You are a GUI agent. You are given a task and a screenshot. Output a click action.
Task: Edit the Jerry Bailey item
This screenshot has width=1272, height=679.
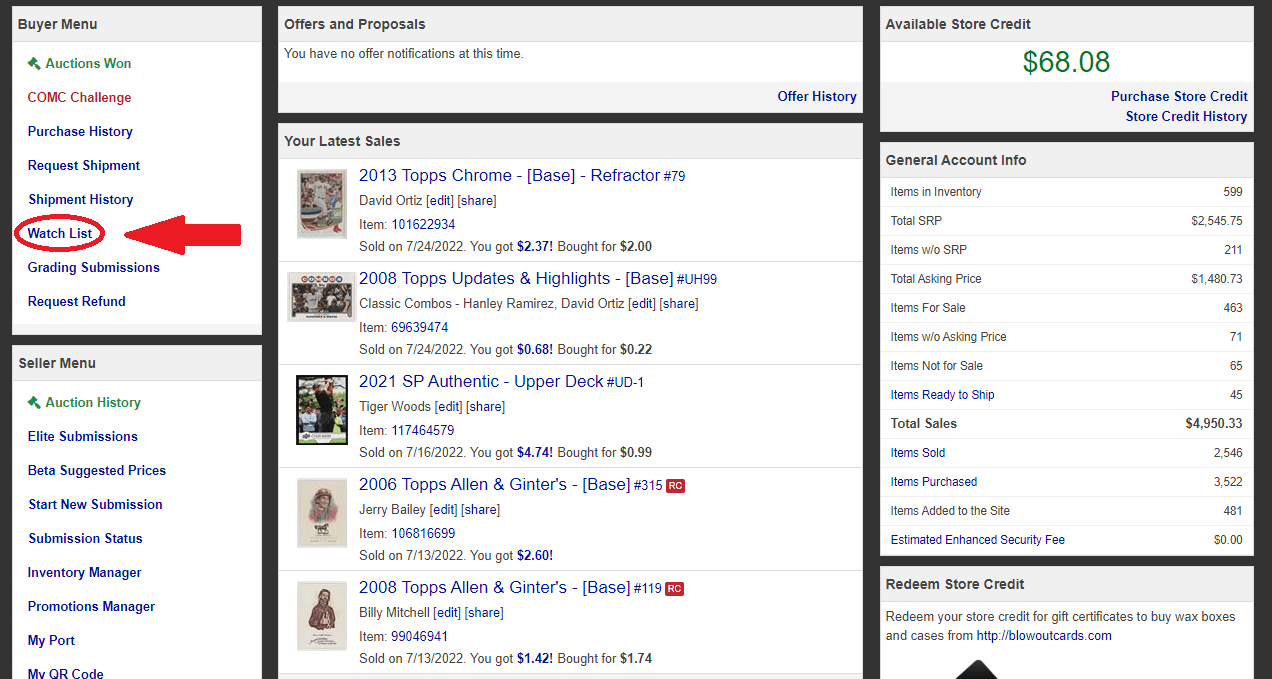pos(444,509)
